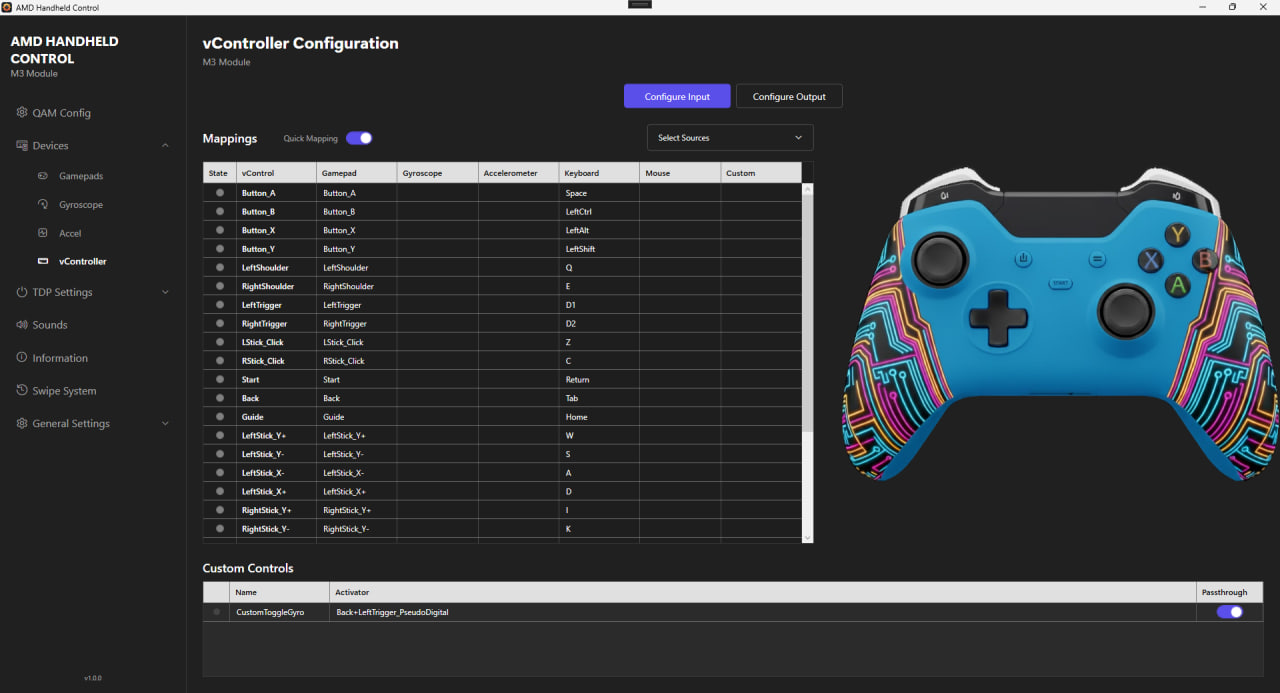Click the General Settings gear icon
This screenshot has height=693, width=1280.
click(22, 424)
